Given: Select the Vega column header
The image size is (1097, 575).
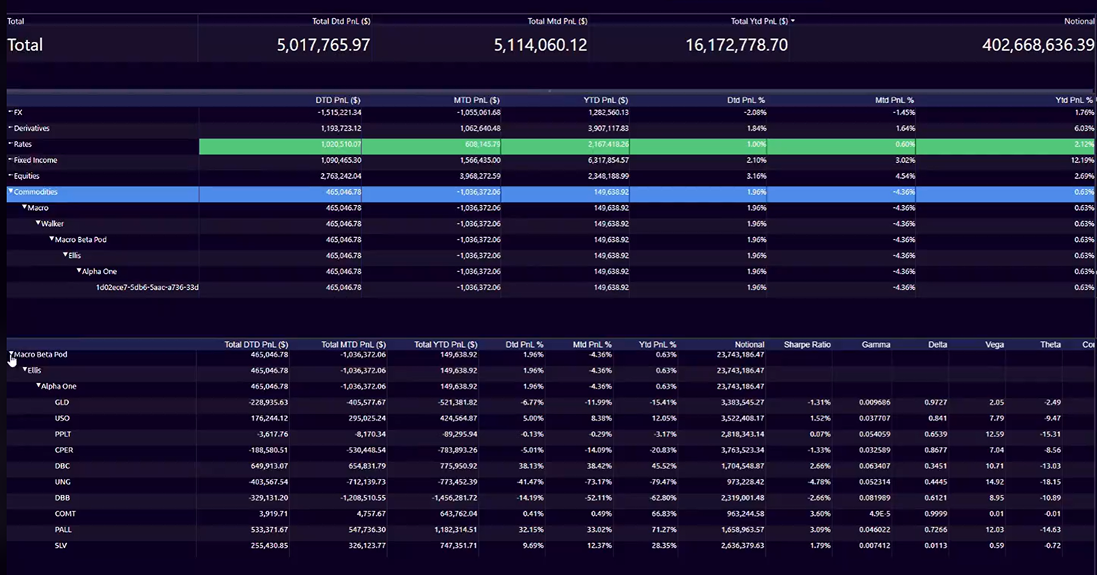Looking at the screenshot, I should tap(994, 345).
